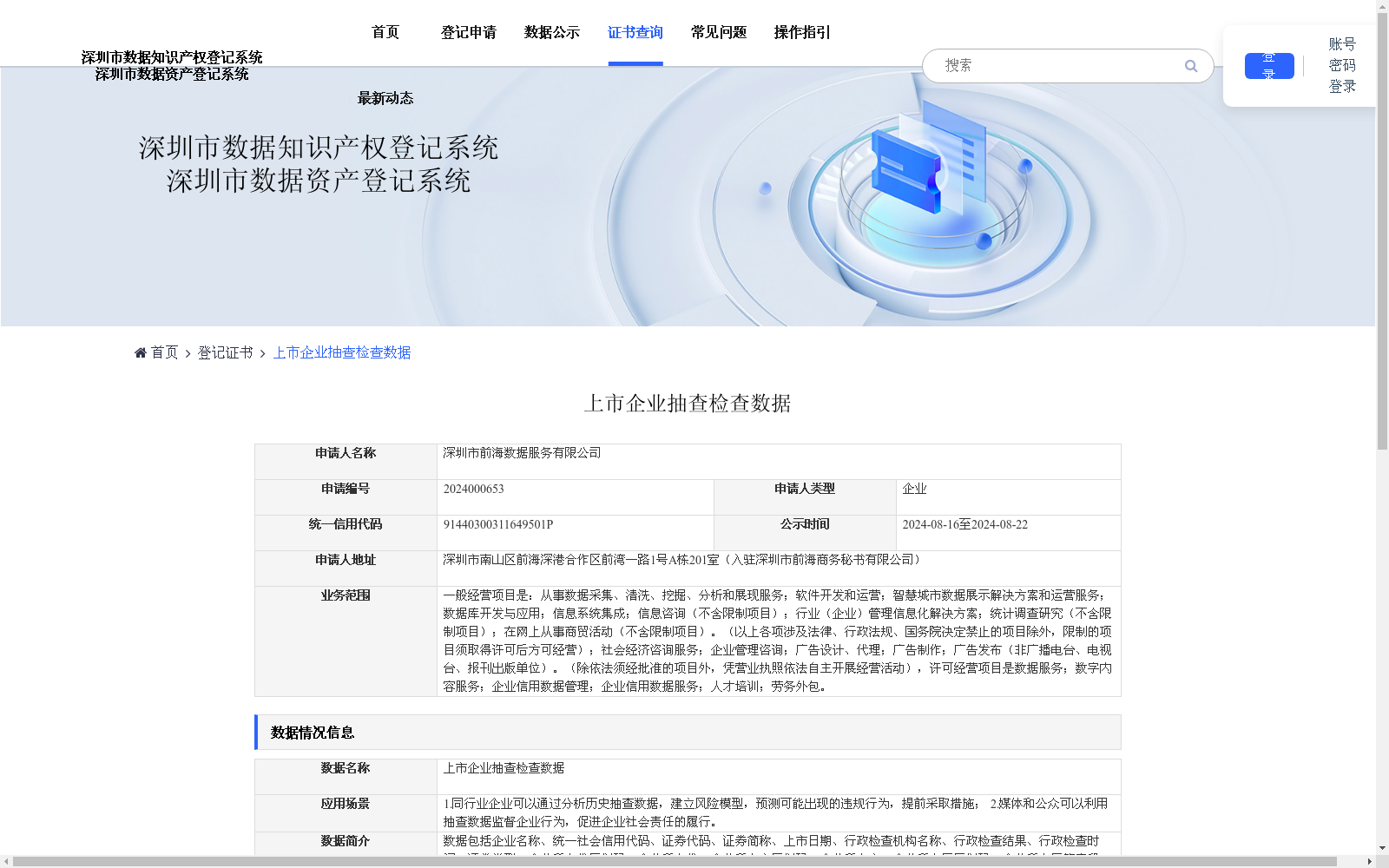Image resolution: width=1389 pixels, height=868 pixels.
Task: Open the 首页 navigation tab
Action: pos(385,32)
